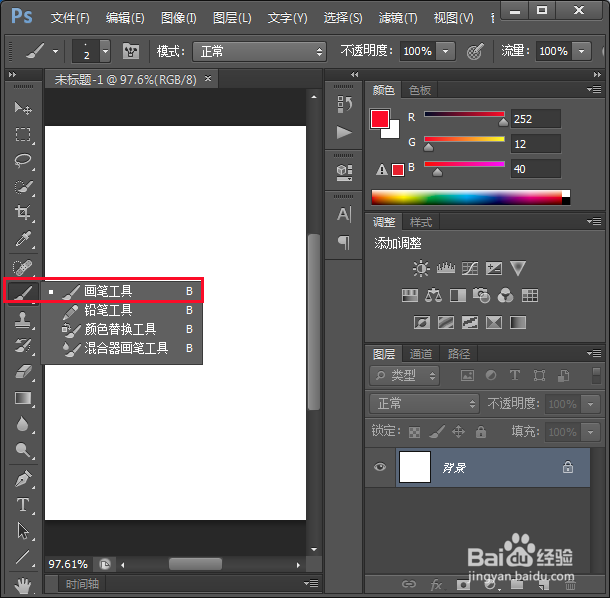Screen dimensions: 610x598
Task: Click the R channel slider
Action: tap(465, 114)
